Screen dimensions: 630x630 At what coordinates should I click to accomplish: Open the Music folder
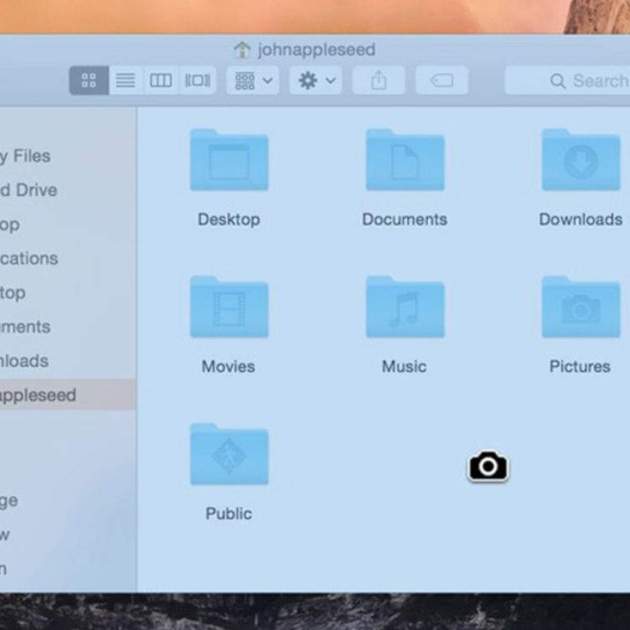pos(404,309)
